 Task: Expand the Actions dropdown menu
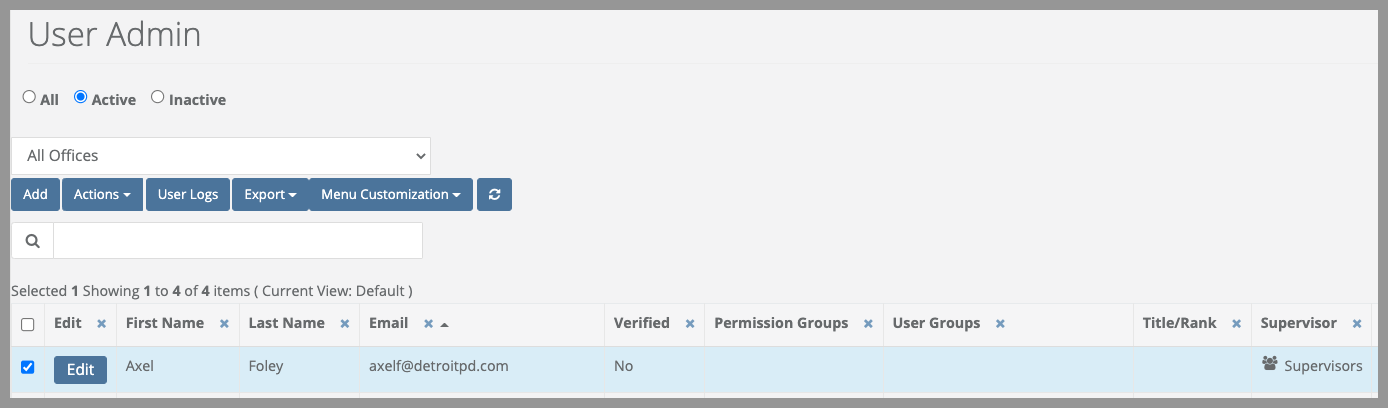coord(102,194)
